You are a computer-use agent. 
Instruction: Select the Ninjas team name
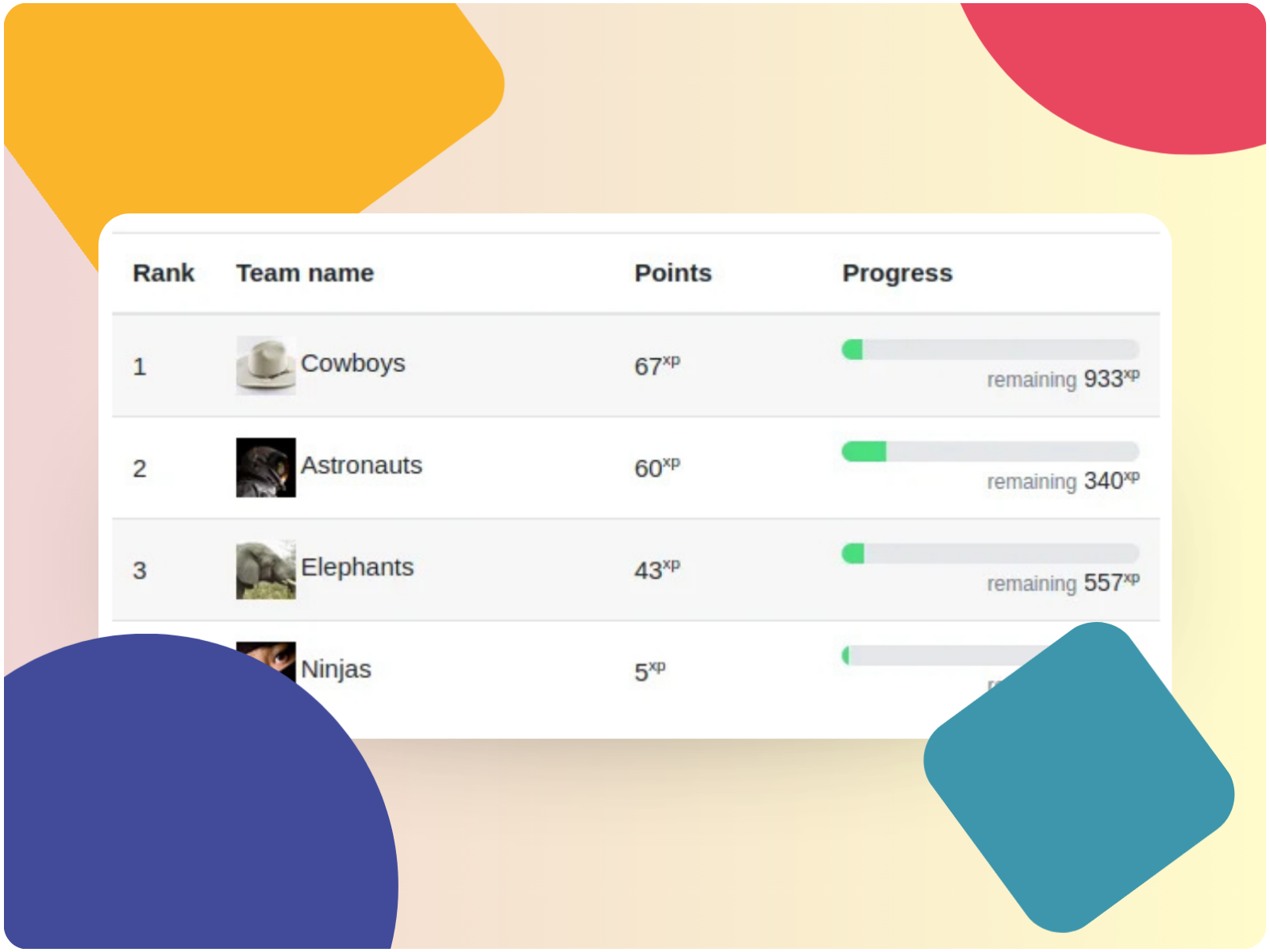(336, 669)
